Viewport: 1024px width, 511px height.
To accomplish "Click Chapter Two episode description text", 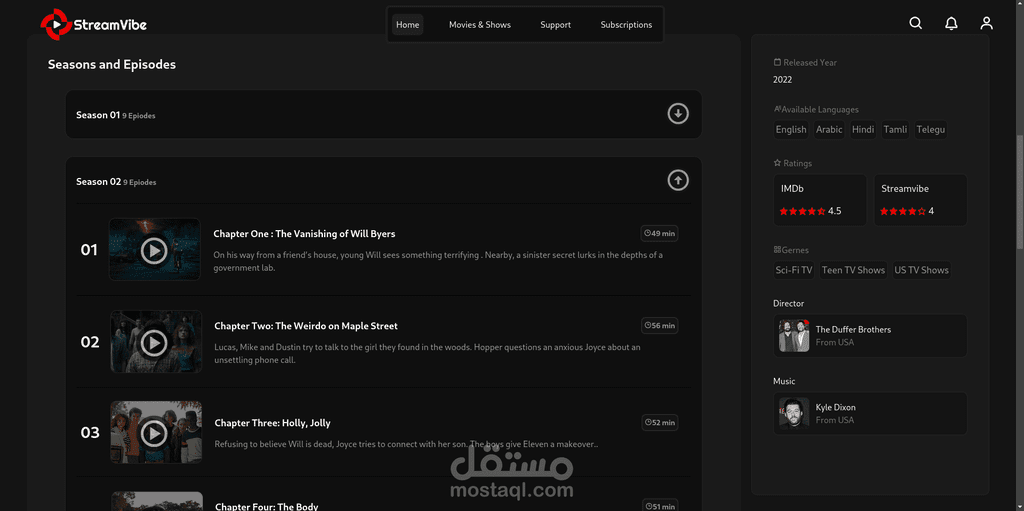I will (x=428, y=354).
